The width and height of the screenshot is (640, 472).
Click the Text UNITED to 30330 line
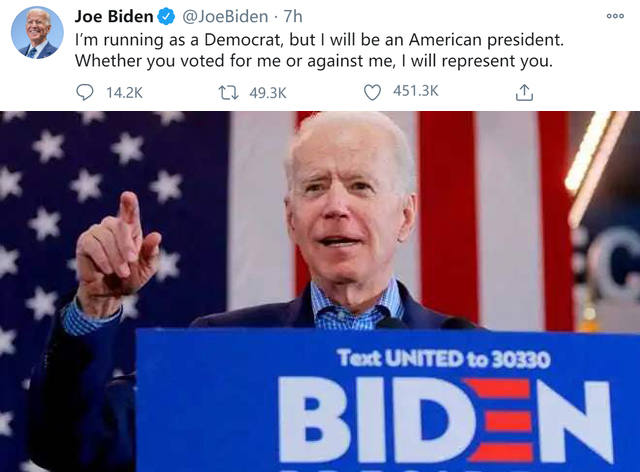444,358
